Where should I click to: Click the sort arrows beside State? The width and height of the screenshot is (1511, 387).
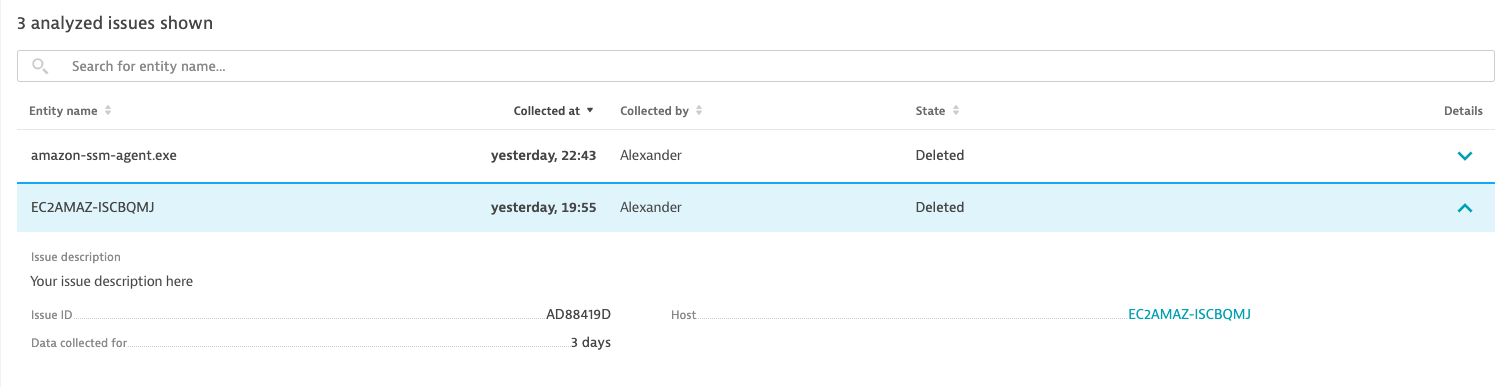click(x=956, y=111)
